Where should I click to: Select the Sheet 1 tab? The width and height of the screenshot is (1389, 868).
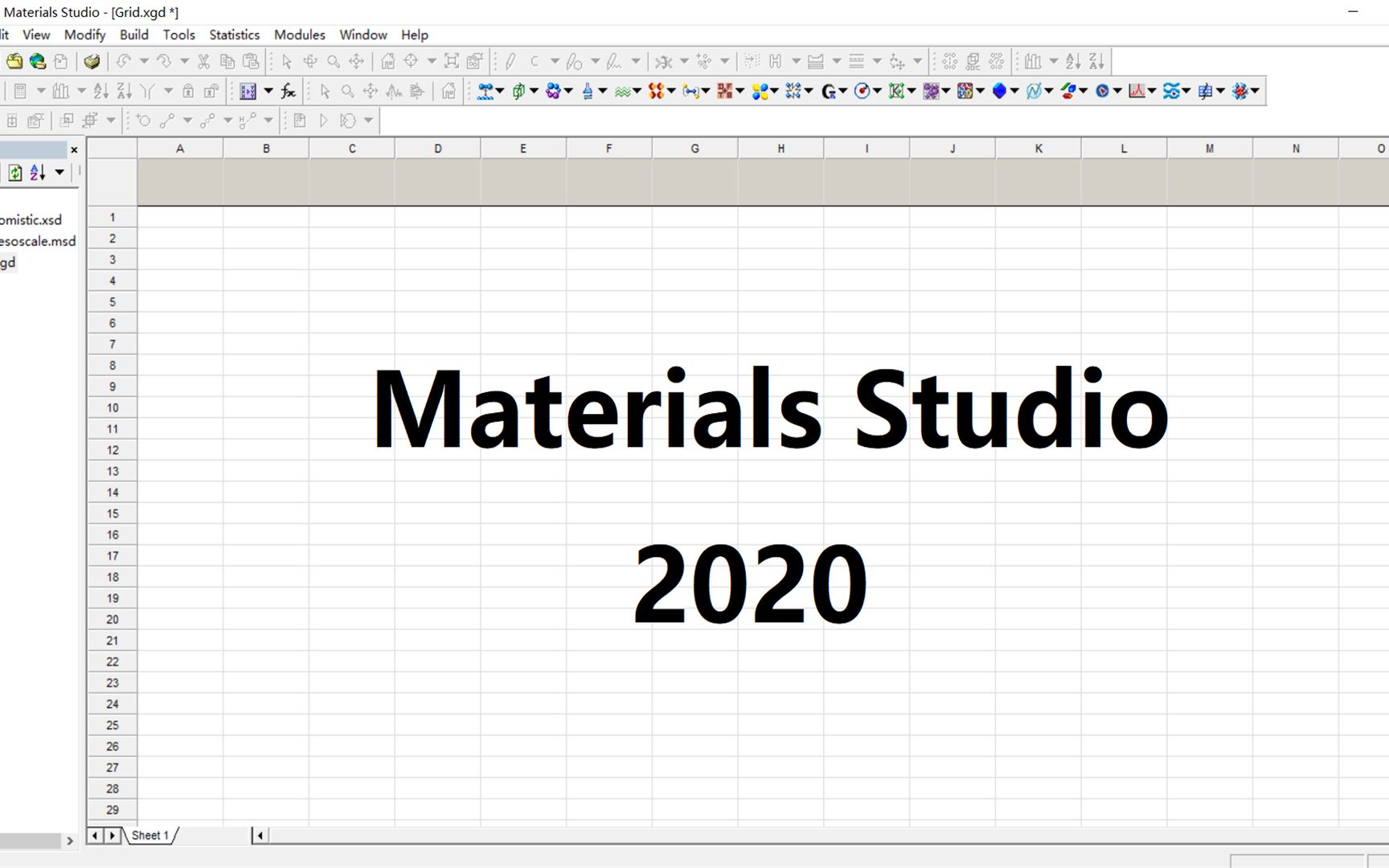point(150,836)
